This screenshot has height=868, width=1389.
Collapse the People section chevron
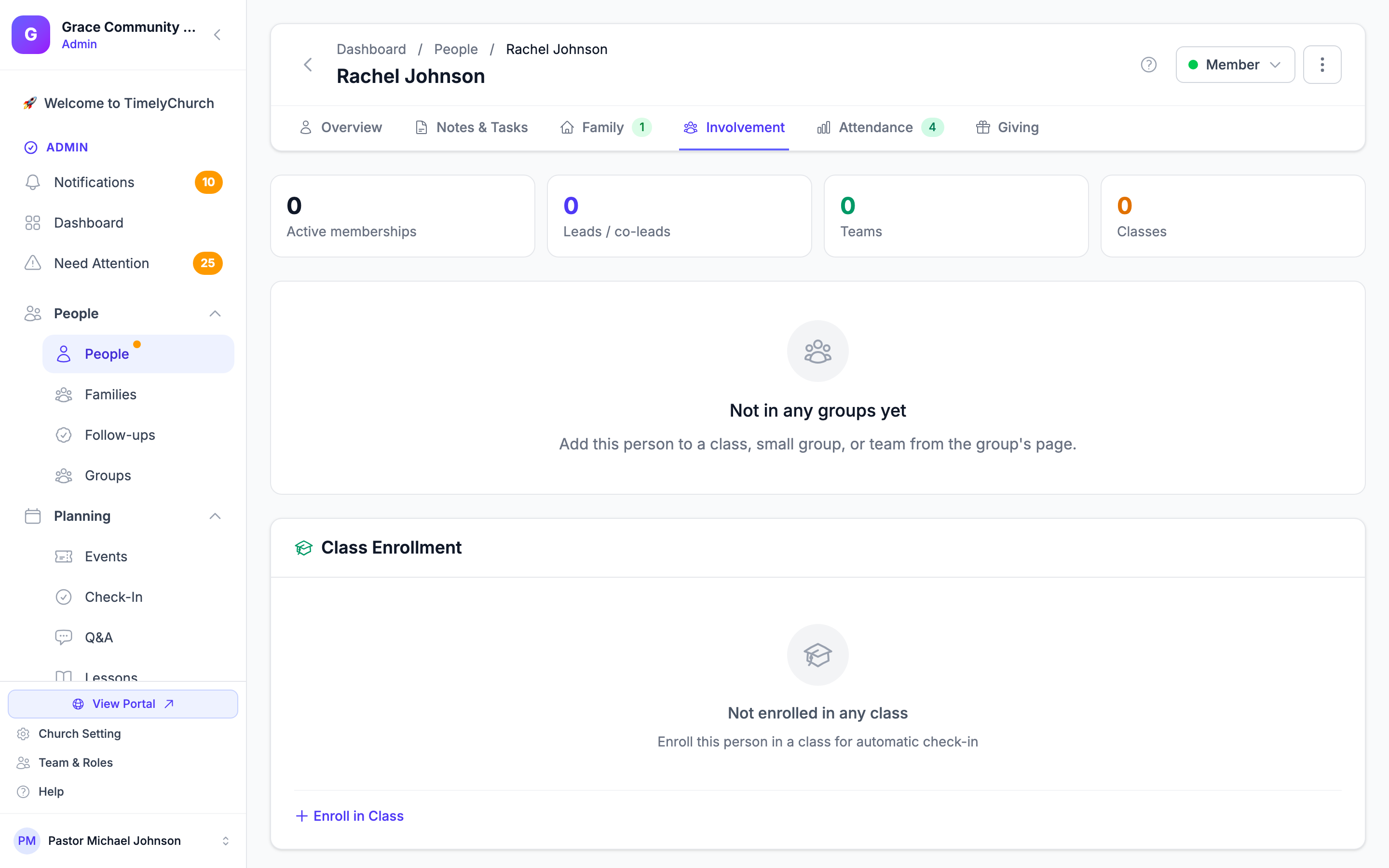tap(215, 313)
